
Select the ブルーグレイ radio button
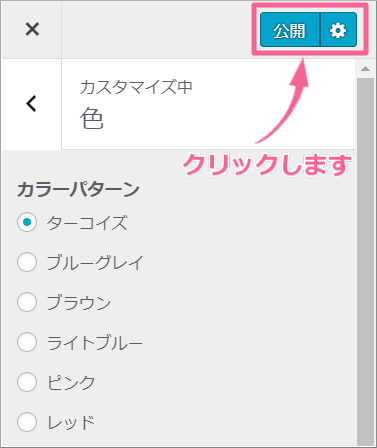coord(27,262)
